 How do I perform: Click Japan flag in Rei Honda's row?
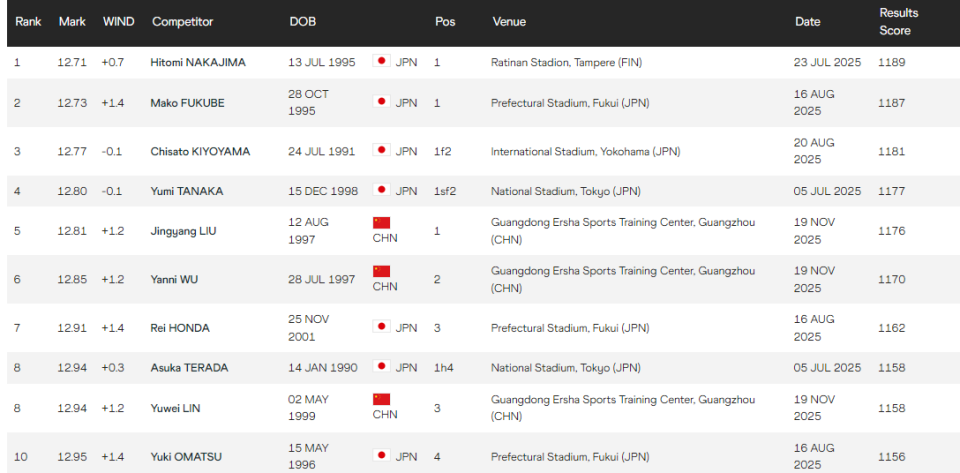click(381, 327)
